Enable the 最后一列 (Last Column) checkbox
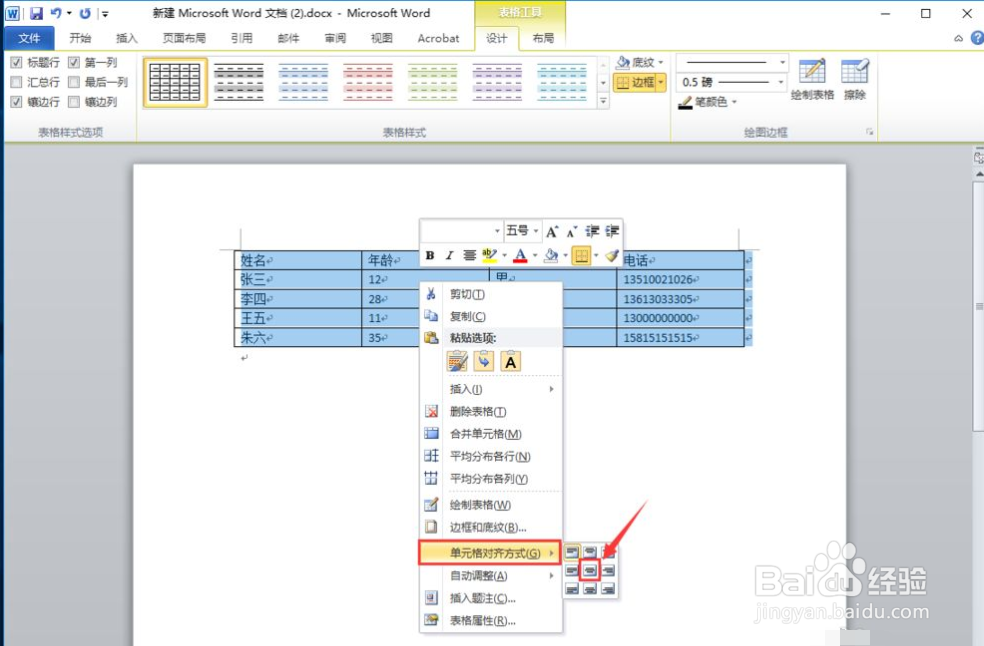This screenshot has height=646, width=984. [x=72, y=81]
